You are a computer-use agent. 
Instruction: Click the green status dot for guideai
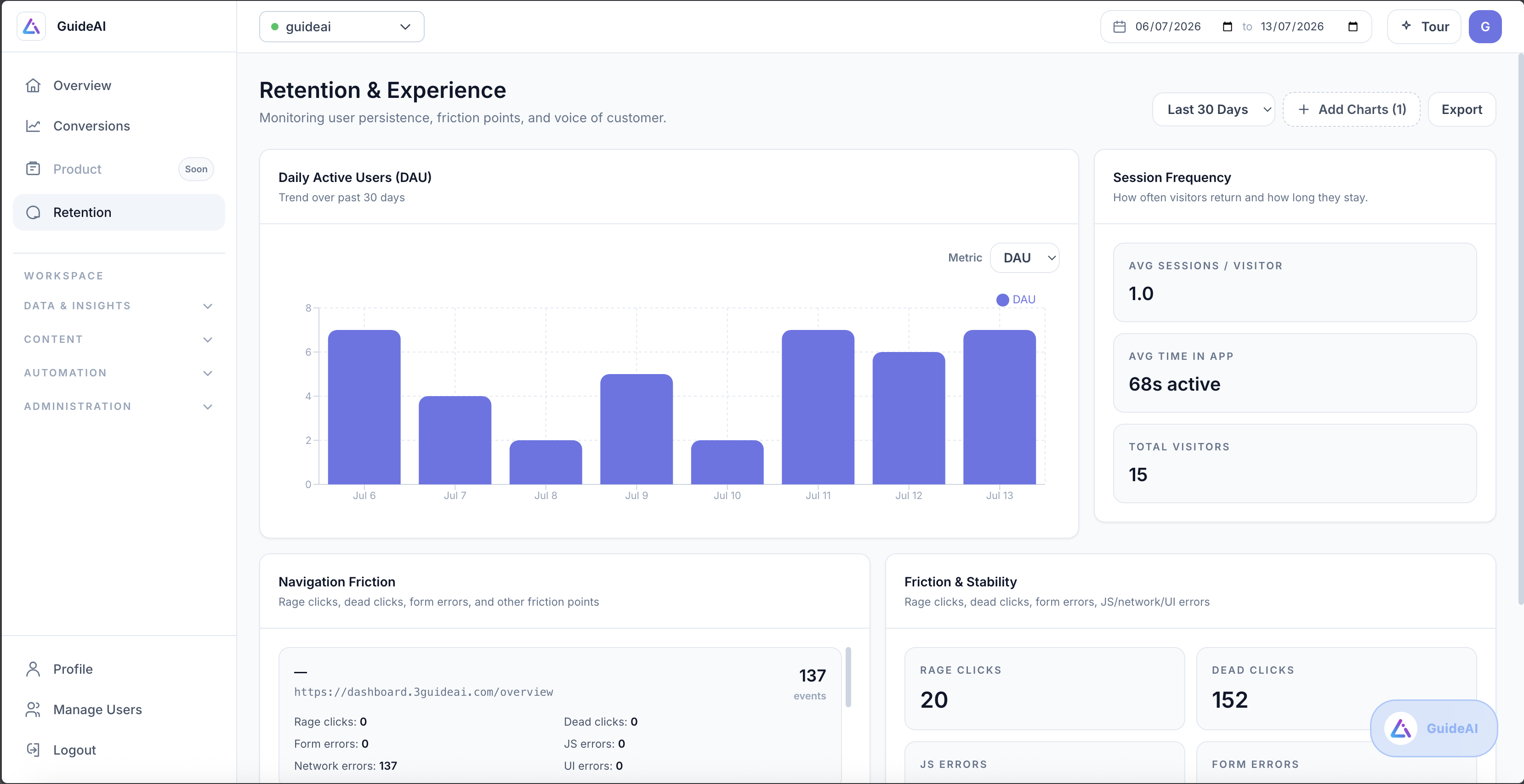tap(274, 27)
